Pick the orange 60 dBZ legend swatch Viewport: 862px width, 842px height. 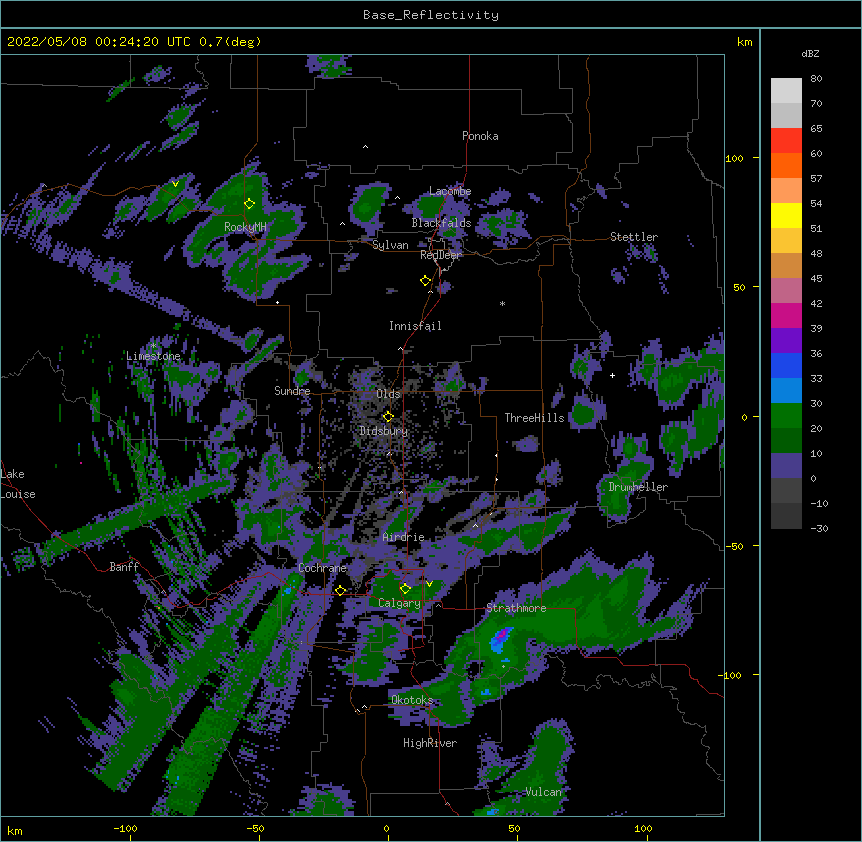[786, 165]
